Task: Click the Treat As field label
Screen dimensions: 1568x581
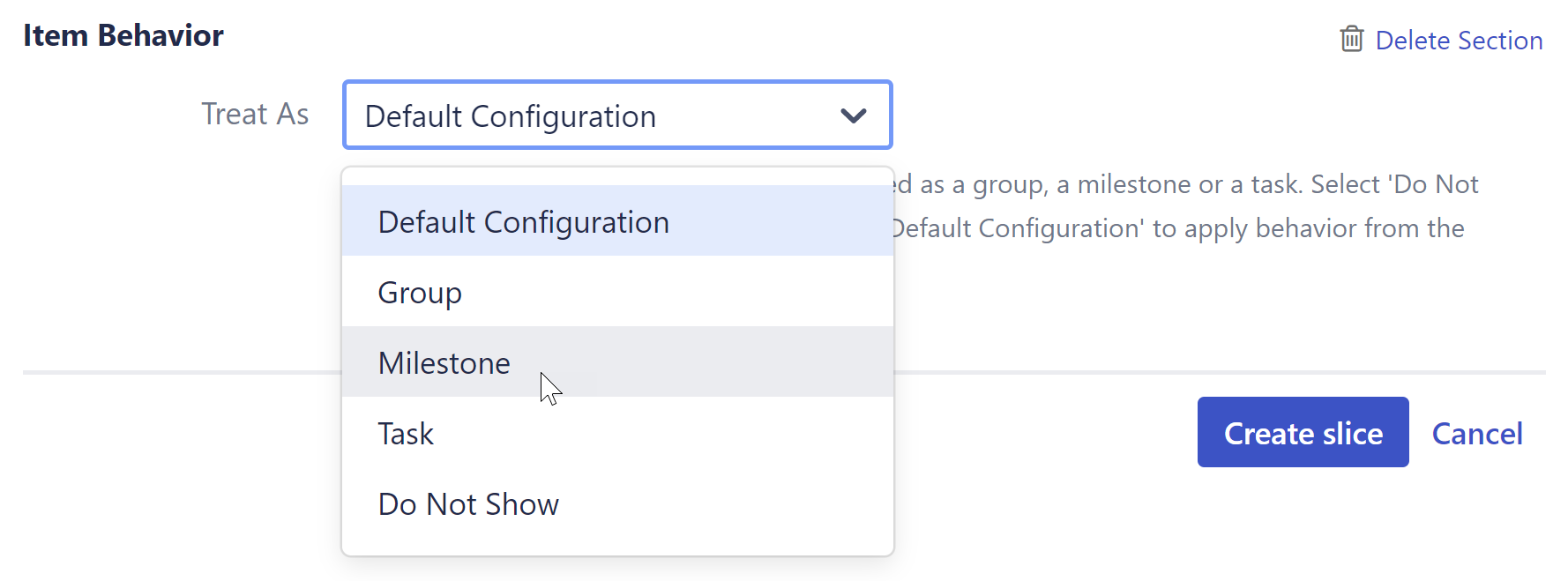Action: (256, 113)
